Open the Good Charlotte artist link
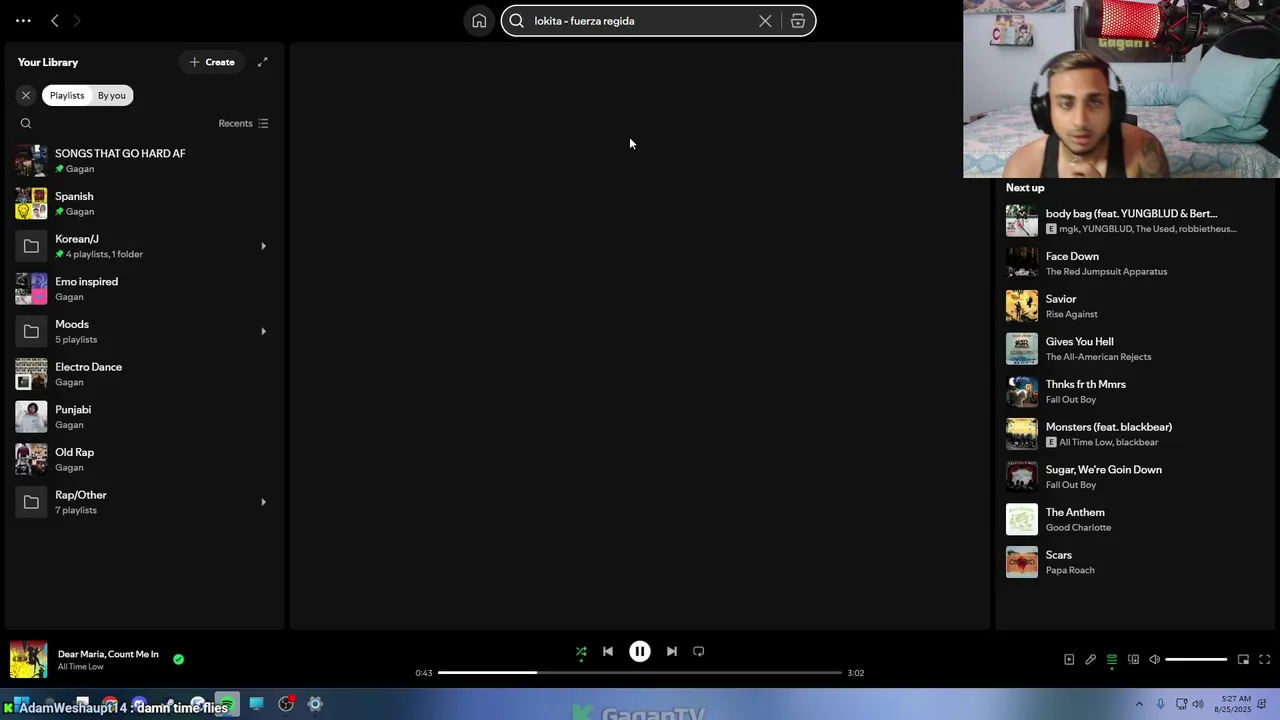Image resolution: width=1280 pixels, height=720 pixels. pos(1078,527)
